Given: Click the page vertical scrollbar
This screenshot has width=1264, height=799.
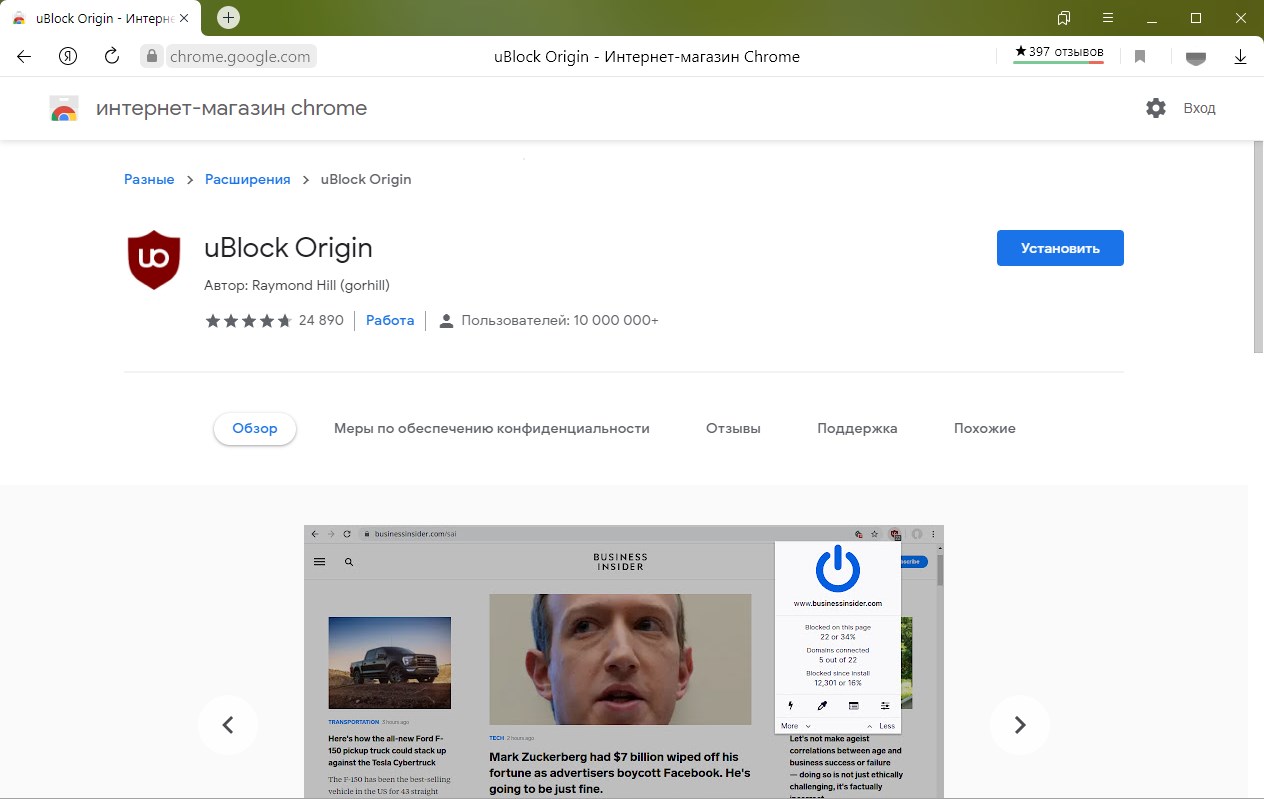Looking at the screenshot, I should (x=1258, y=246).
